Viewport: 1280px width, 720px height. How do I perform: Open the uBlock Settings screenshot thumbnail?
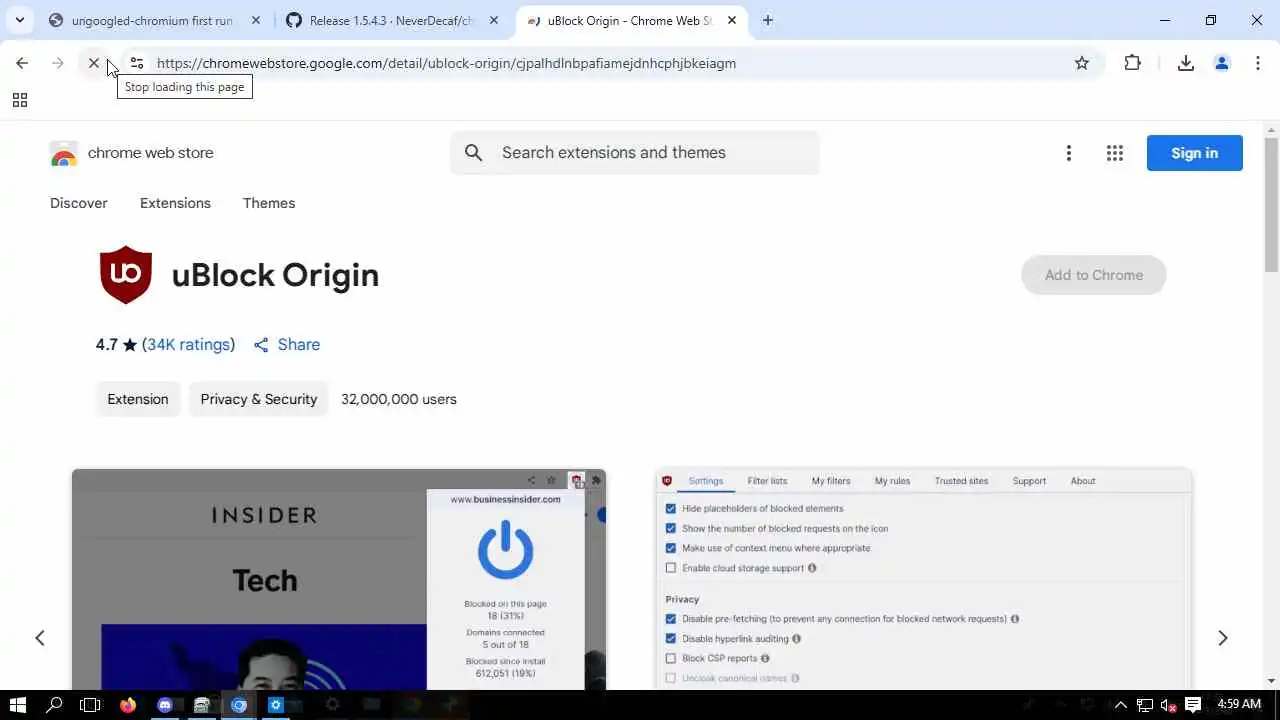click(923, 579)
